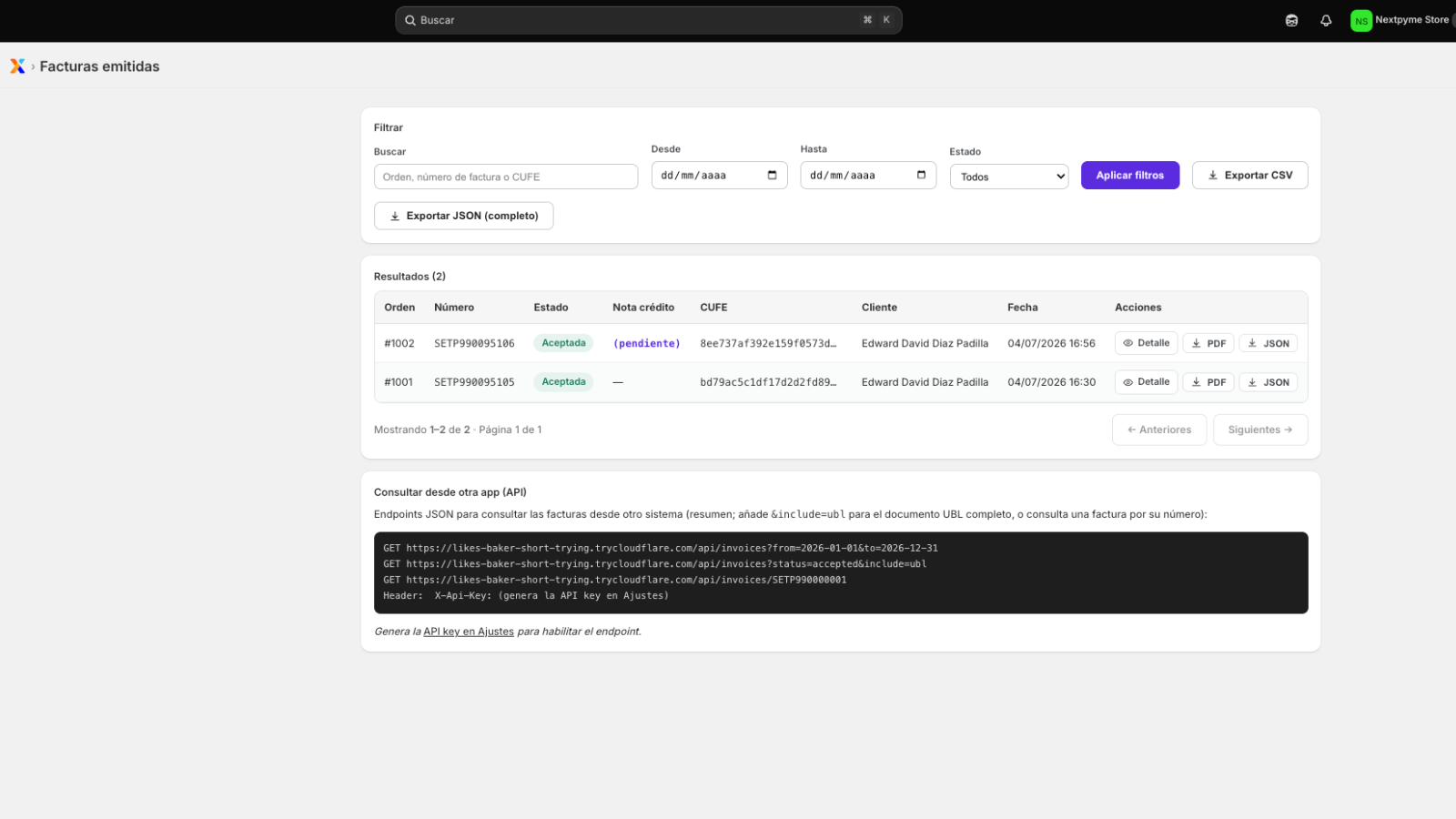
Task: Click the Aceptada status badge for #1002
Action: point(563,343)
